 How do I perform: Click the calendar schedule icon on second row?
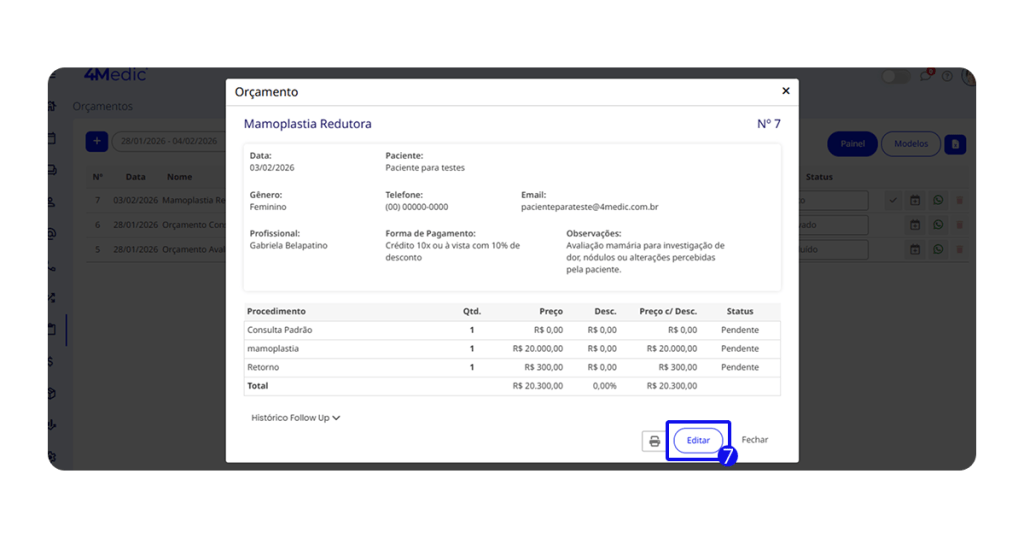click(915, 225)
